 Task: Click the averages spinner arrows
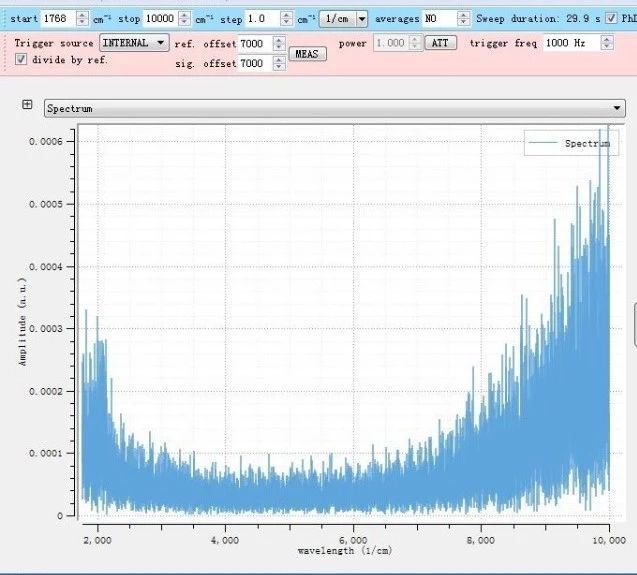coord(463,19)
